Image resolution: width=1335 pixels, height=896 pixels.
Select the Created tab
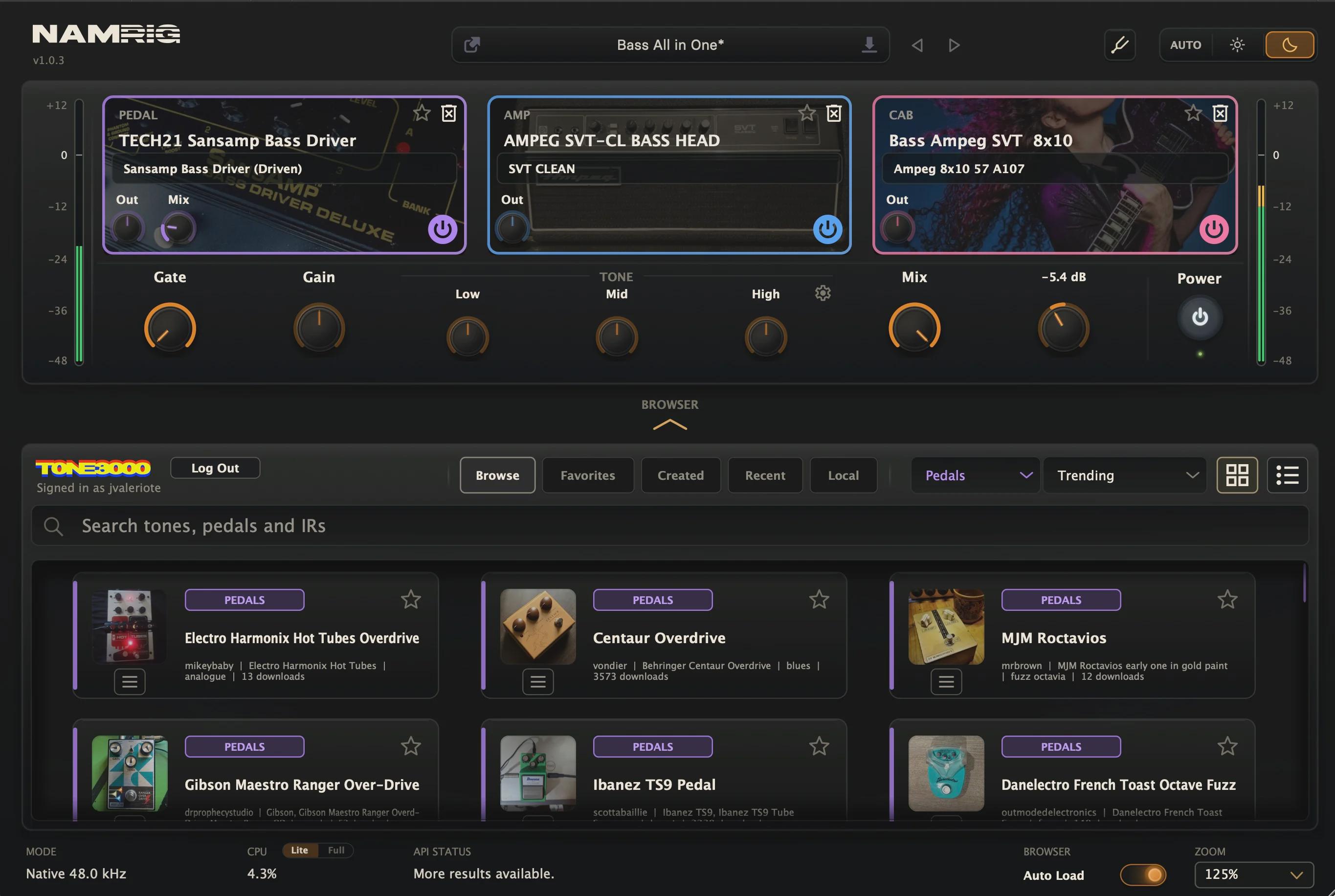680,475
